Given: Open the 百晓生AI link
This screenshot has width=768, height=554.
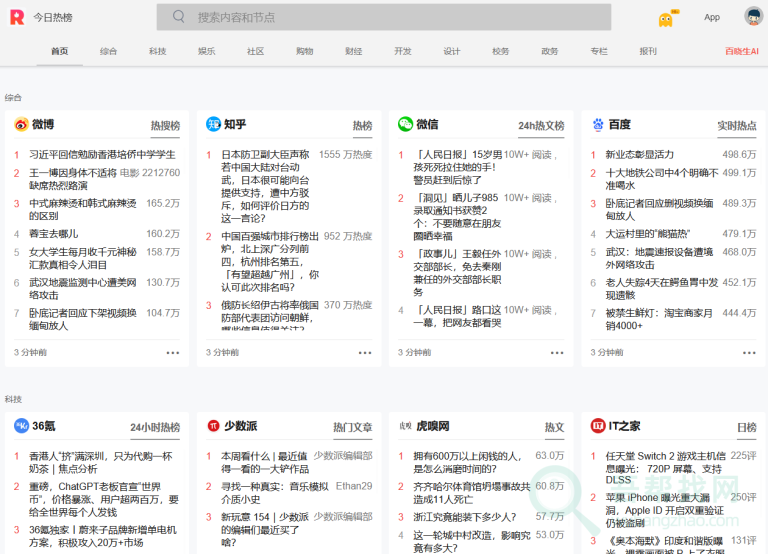Looking at the screenshot, I should (741, 51).
